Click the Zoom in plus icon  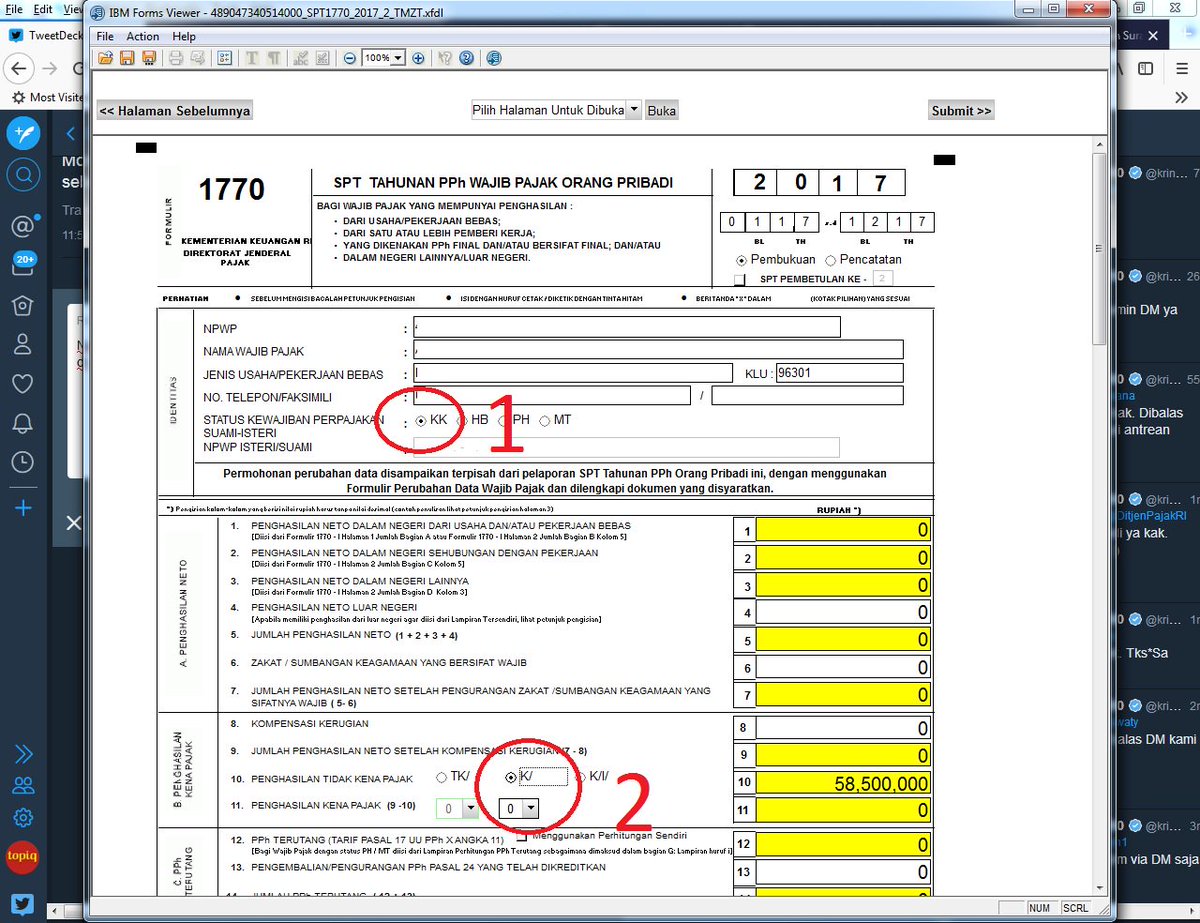point(418,58)
